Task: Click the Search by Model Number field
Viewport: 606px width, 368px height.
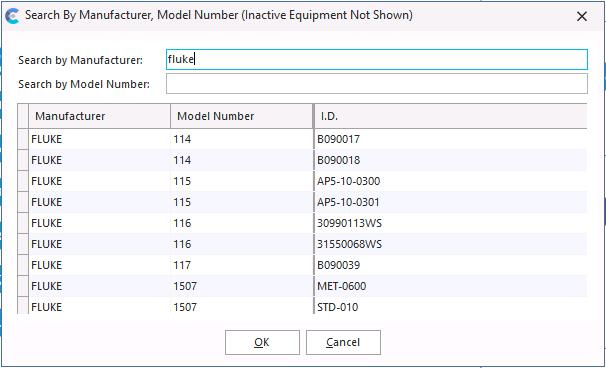Action: point(377,83)
